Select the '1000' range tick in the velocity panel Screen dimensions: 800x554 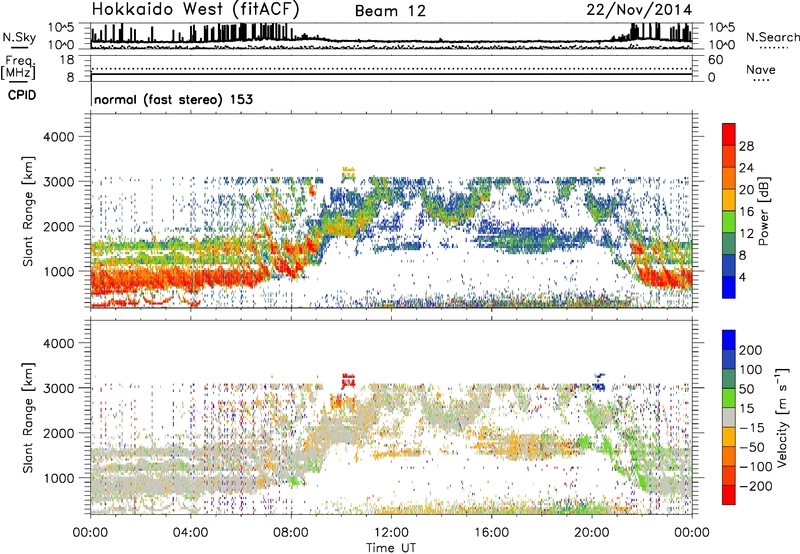58,478
